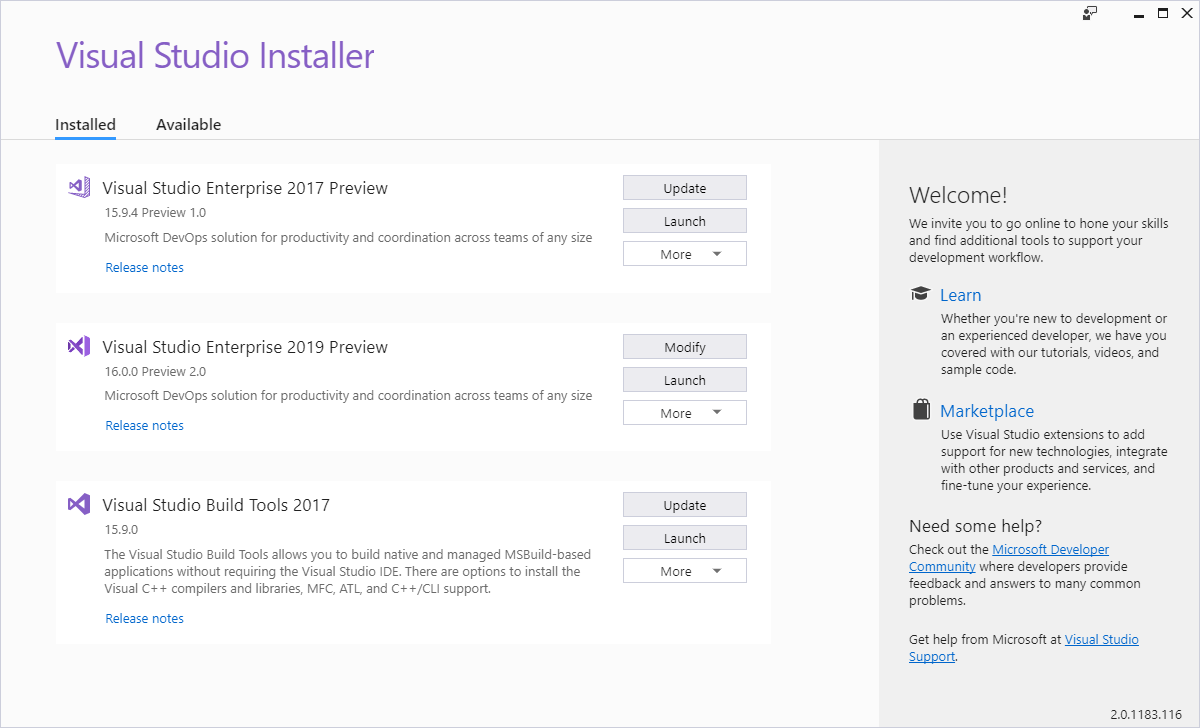Screen dimensions: 1200x728
Task: Click the Visual Studio Enterprise 2017 Preview product icon
Action: (x=78, y=186)
